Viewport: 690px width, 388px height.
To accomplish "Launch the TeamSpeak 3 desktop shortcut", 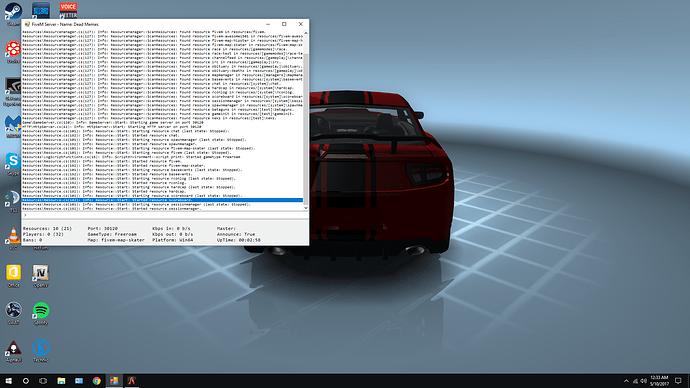I will point(13,198).
